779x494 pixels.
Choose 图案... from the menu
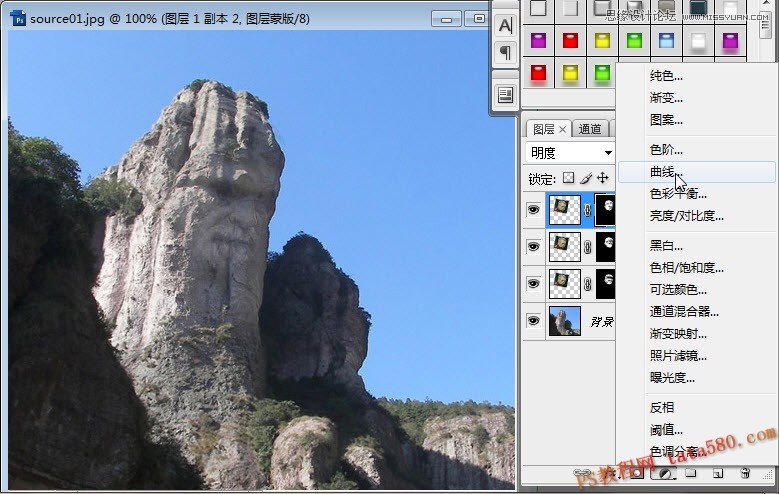point(666,120)
